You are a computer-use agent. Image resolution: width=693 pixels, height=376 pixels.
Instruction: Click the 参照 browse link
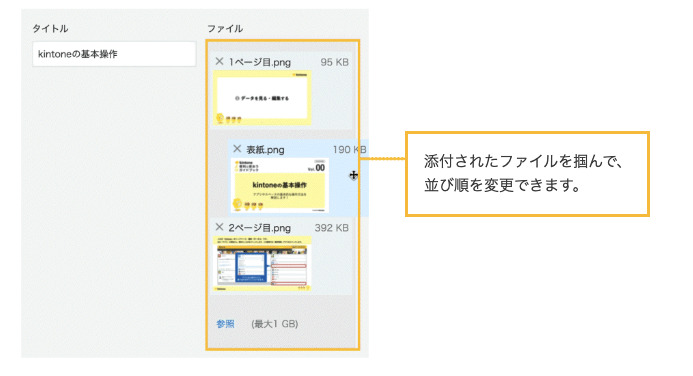tap(225, 324)
